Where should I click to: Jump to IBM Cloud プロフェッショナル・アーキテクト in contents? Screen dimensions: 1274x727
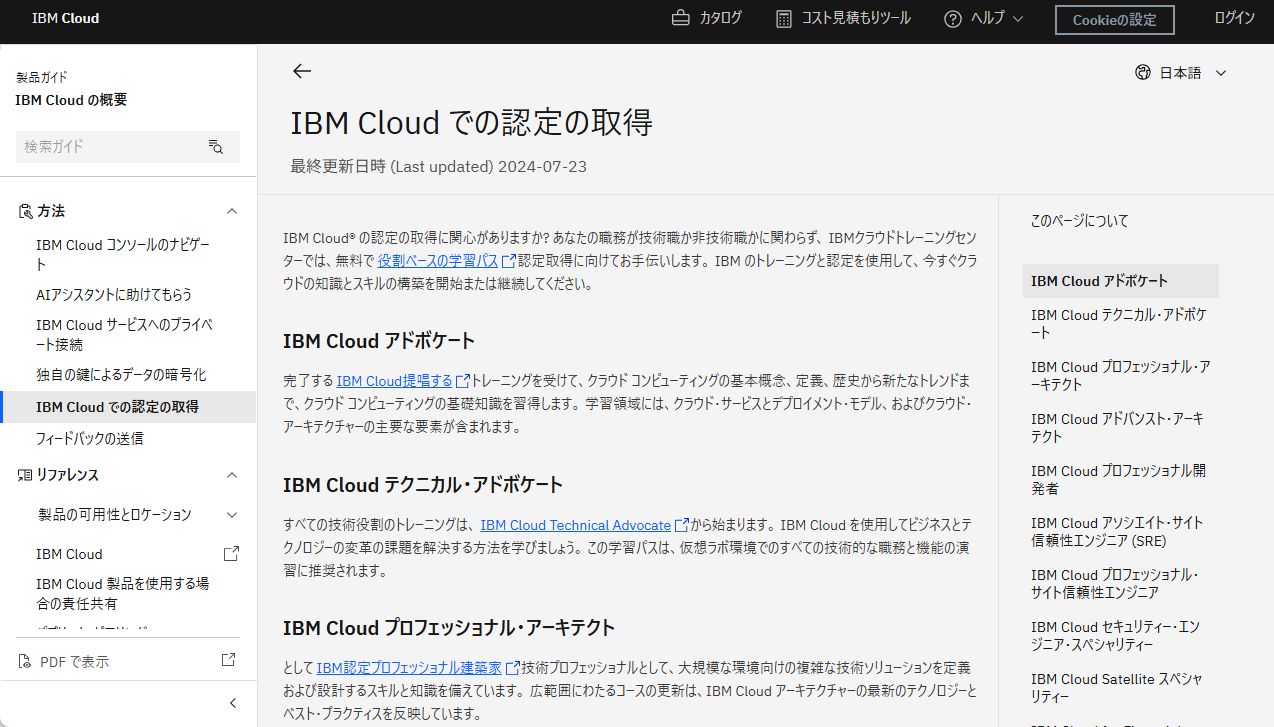(x=1121, y=376)
